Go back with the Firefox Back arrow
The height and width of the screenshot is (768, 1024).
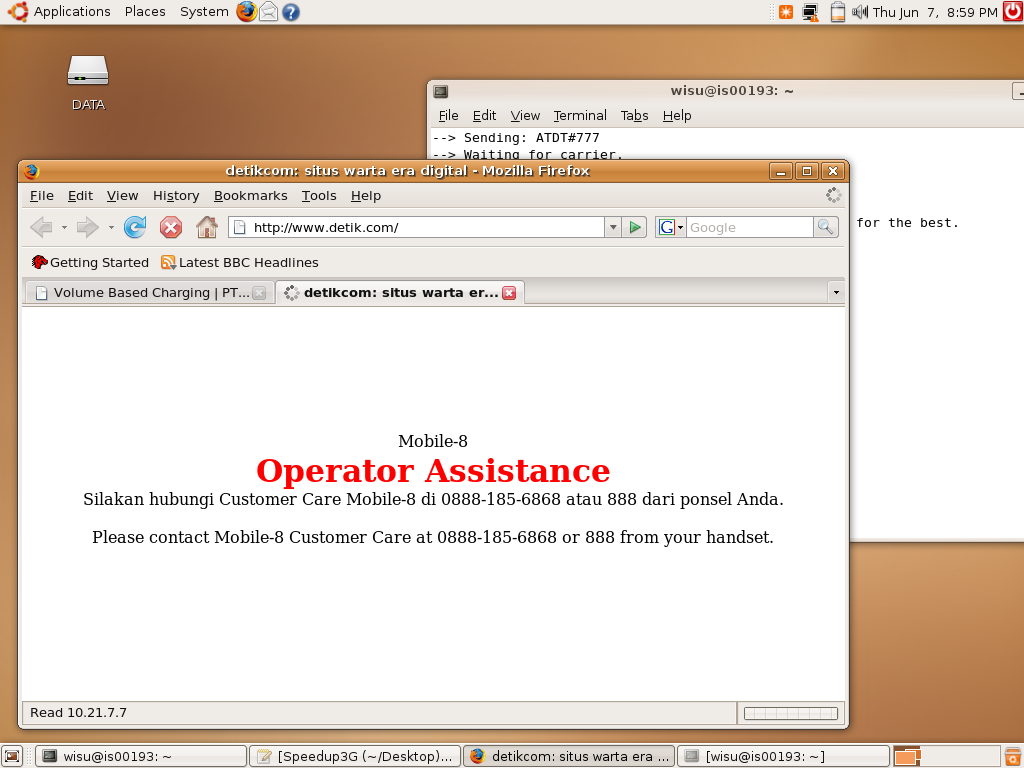coord(41,227)
